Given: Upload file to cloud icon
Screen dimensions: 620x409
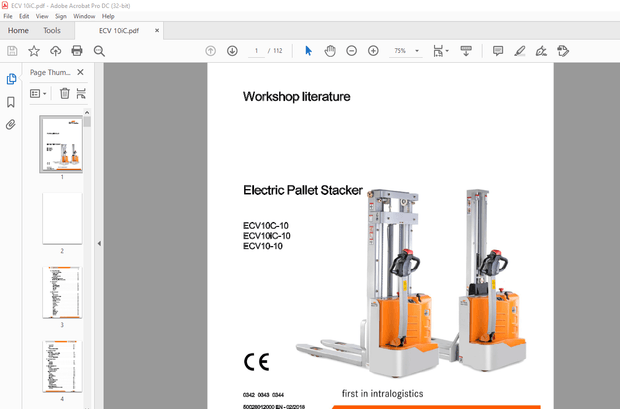Looking at the screenshot, I should click(55, 51).
